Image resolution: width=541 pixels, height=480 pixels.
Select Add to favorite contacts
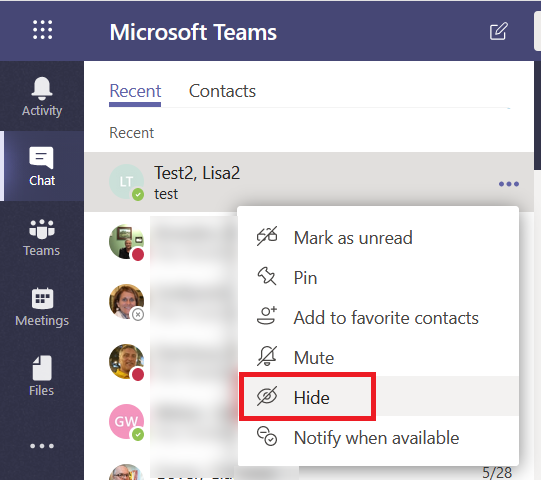(x=378, y=317)
